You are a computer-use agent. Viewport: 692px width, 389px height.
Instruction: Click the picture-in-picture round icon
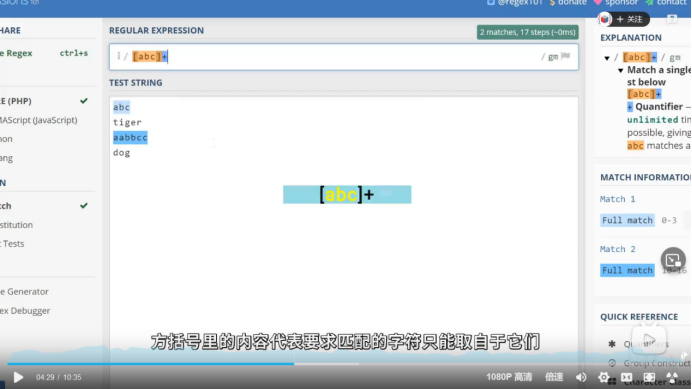point(673,260)
